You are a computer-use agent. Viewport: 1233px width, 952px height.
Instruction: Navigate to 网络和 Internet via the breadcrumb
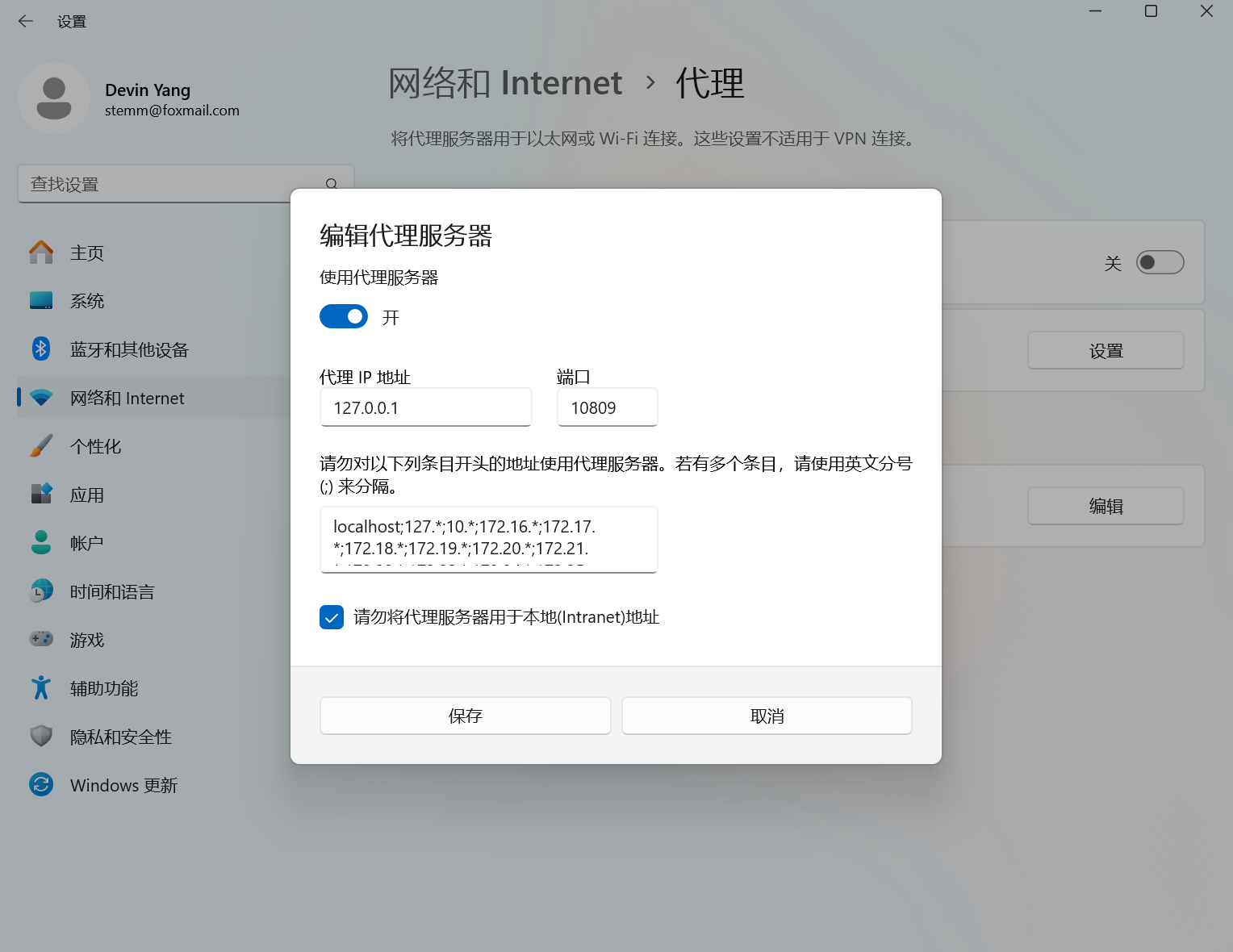point(505,82)
